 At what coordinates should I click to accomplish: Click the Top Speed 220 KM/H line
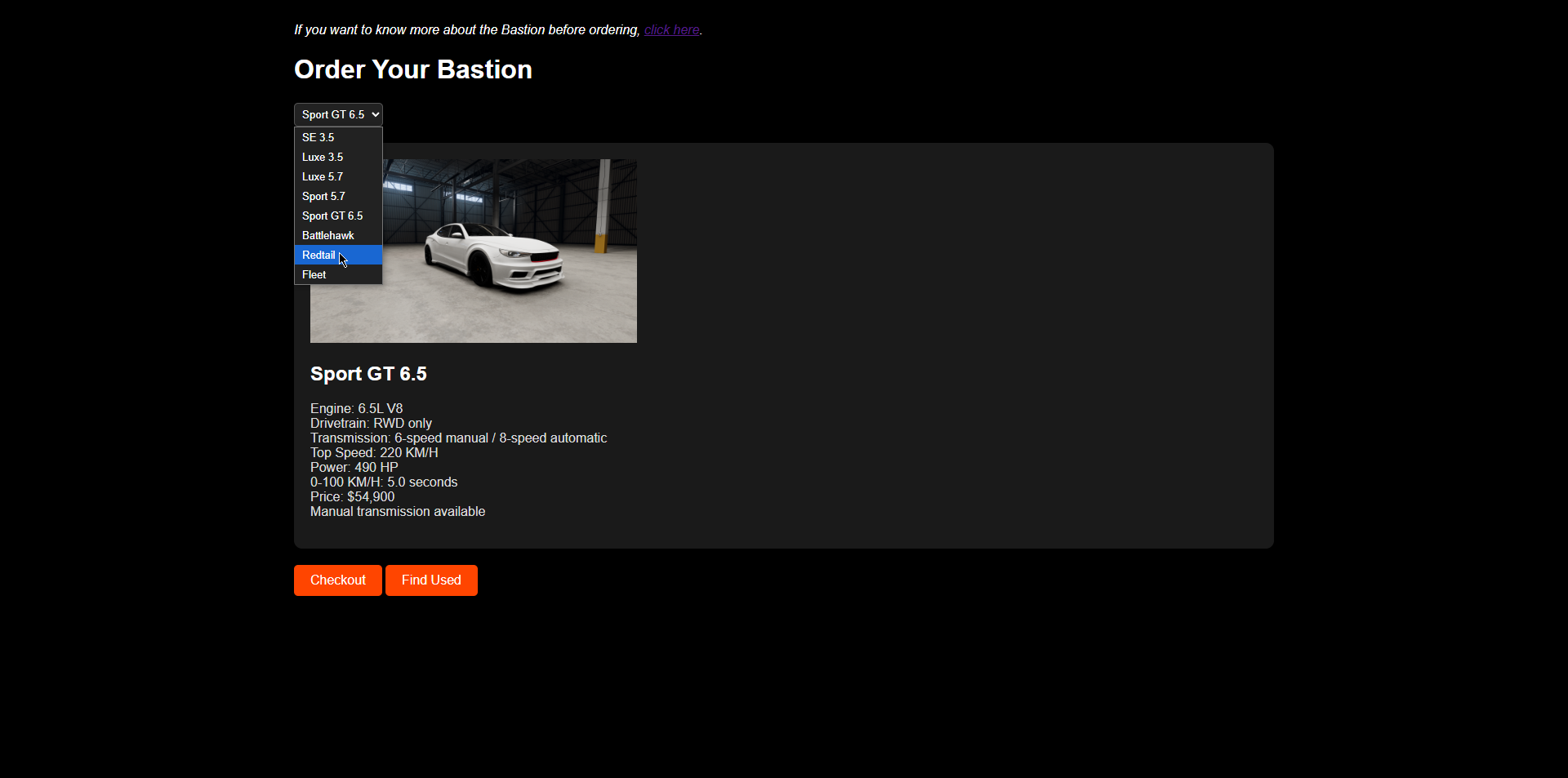374,453
